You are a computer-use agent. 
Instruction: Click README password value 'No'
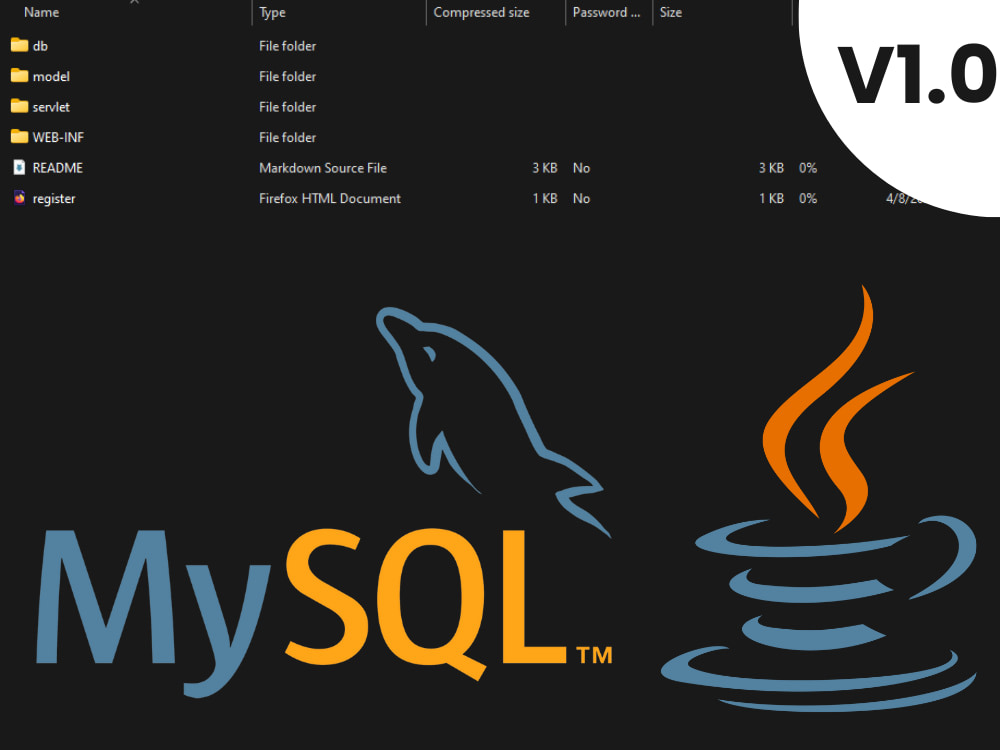pos(581,168)
